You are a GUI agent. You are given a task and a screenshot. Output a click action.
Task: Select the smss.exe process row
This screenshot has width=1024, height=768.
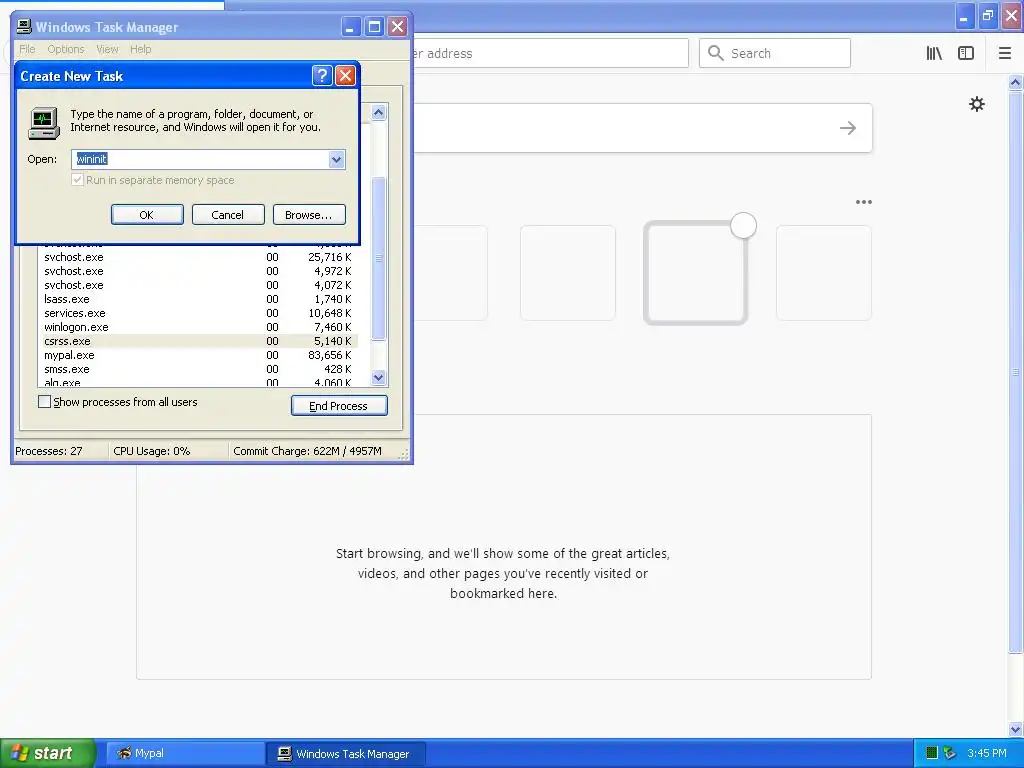point(198,369)
